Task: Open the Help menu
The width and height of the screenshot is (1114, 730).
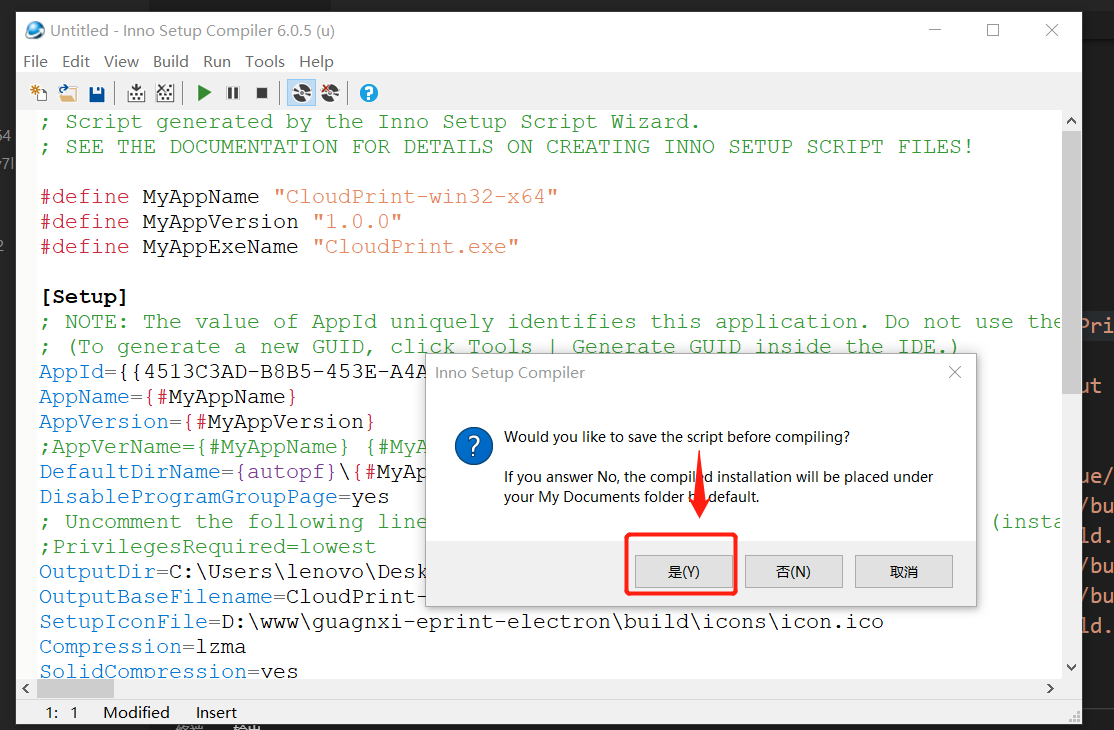Action: pos(316,62)
